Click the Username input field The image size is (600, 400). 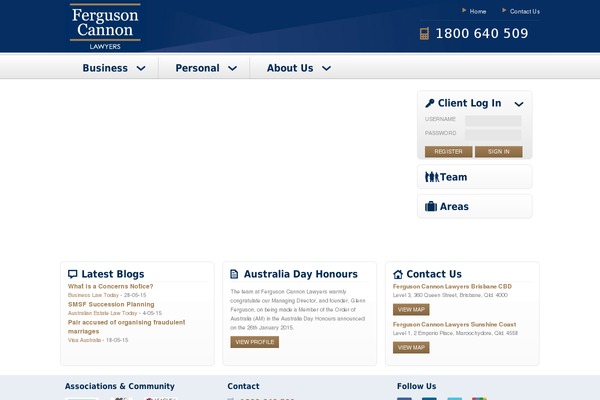click(493, 121)
